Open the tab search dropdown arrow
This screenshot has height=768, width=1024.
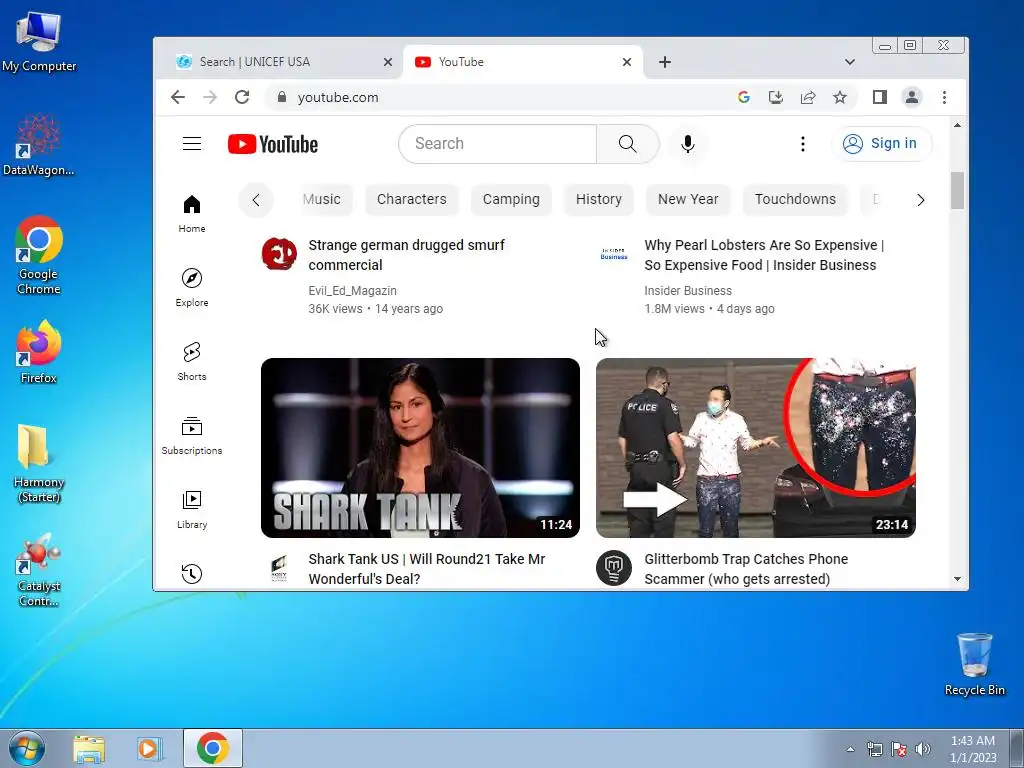coord(850,62)
